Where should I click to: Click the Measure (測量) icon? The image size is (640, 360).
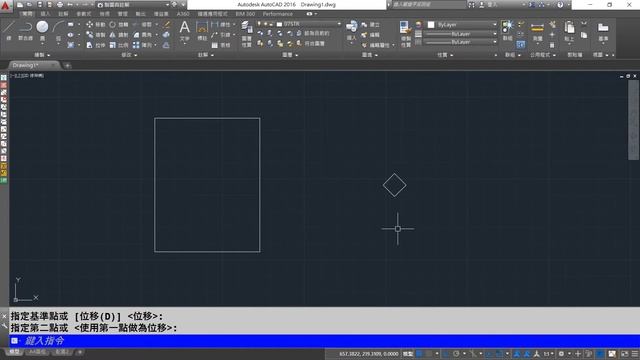[537, 32]
